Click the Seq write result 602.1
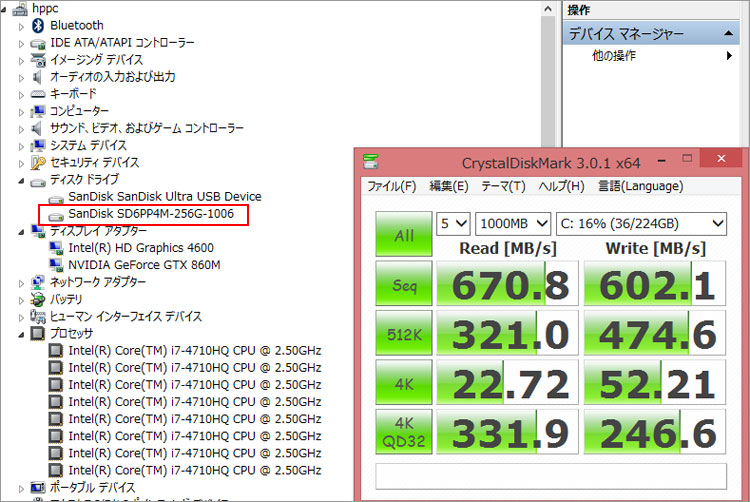The image size is (750, 502). pyautogui.click(x=655, y=284)
